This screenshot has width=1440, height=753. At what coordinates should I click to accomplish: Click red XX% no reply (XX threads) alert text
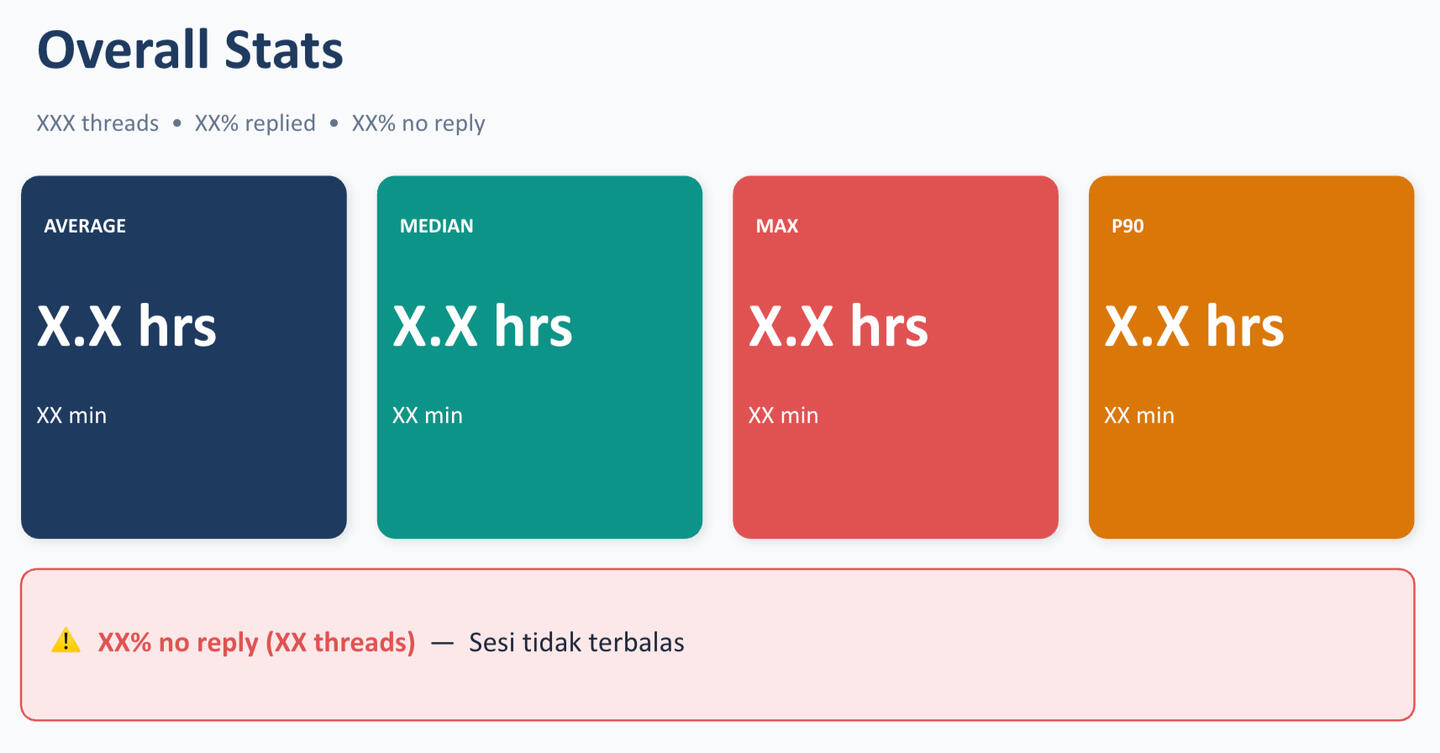(256, 642)
